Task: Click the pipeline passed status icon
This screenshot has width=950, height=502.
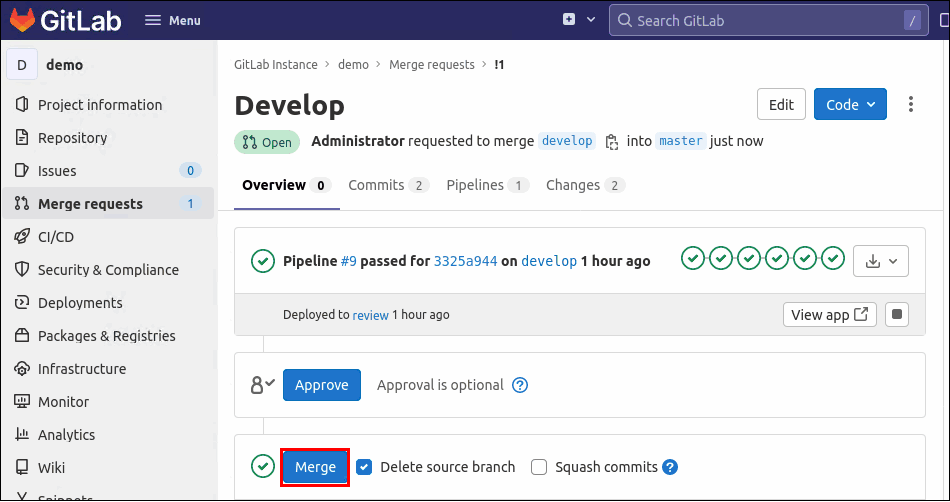Action: (262, 262)
